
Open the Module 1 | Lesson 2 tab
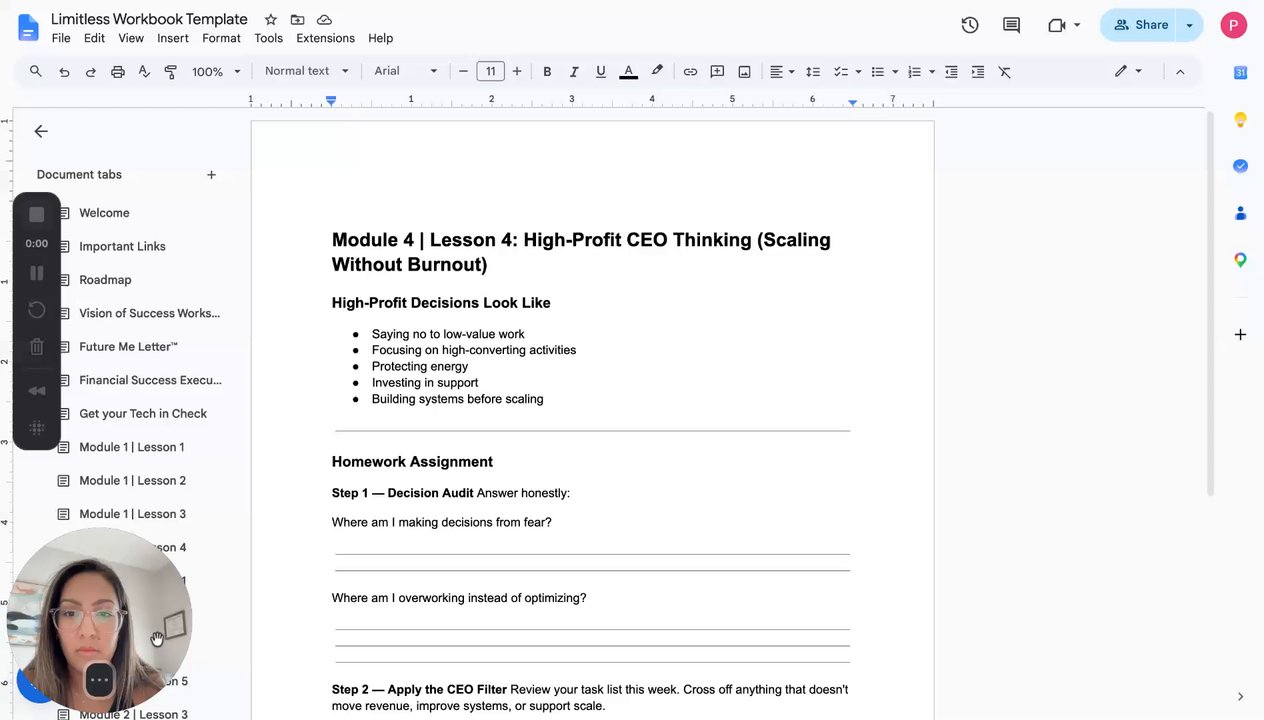point(132,481)
